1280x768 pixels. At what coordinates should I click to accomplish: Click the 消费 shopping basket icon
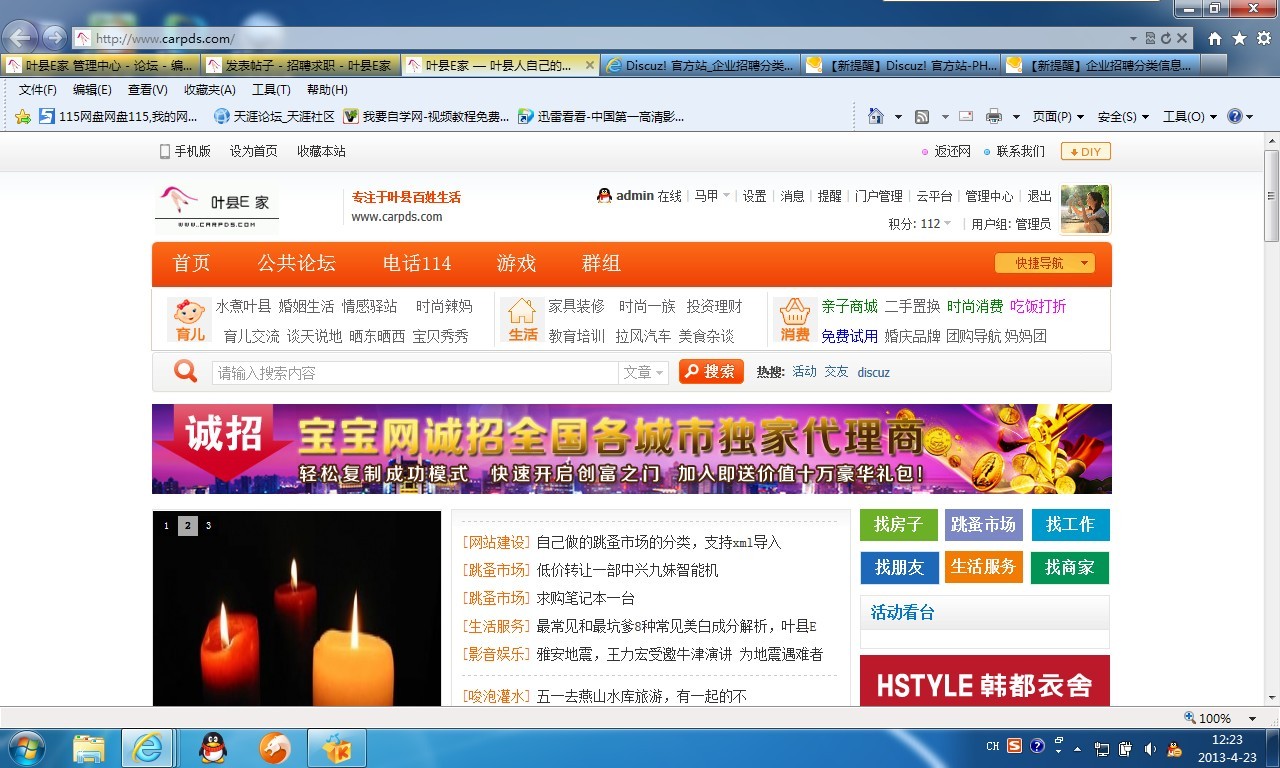click(795, 319)
